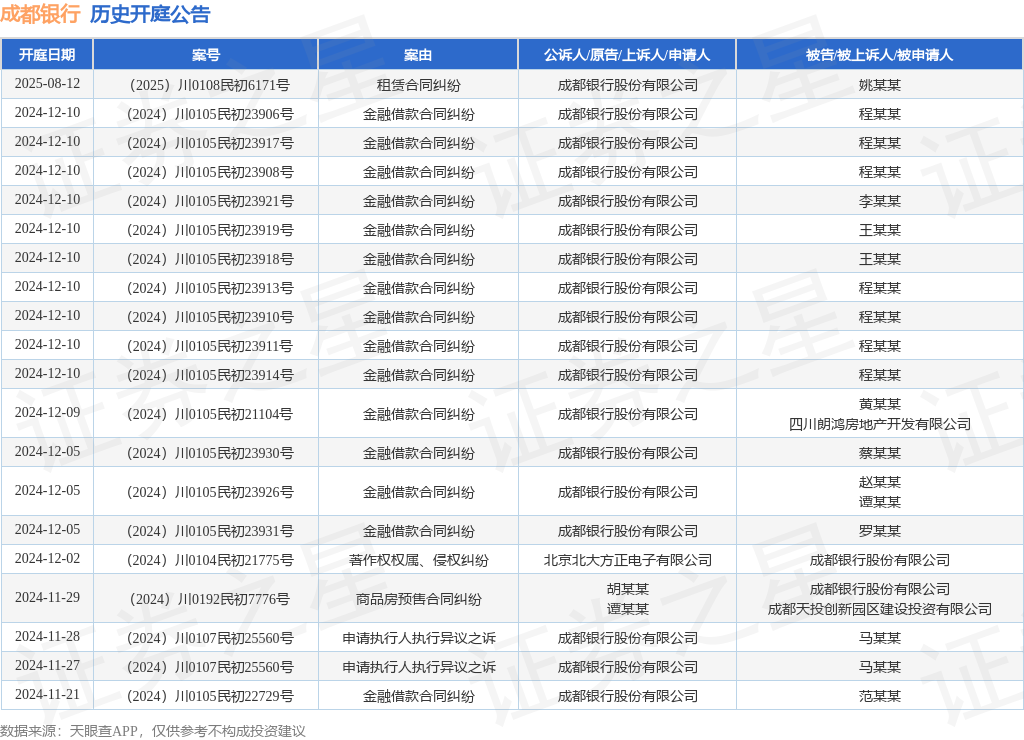Viewport: 1024px width, 740px height.
Task: Select case number (2024)川0192民初7776号
Action: pos(210,600)
